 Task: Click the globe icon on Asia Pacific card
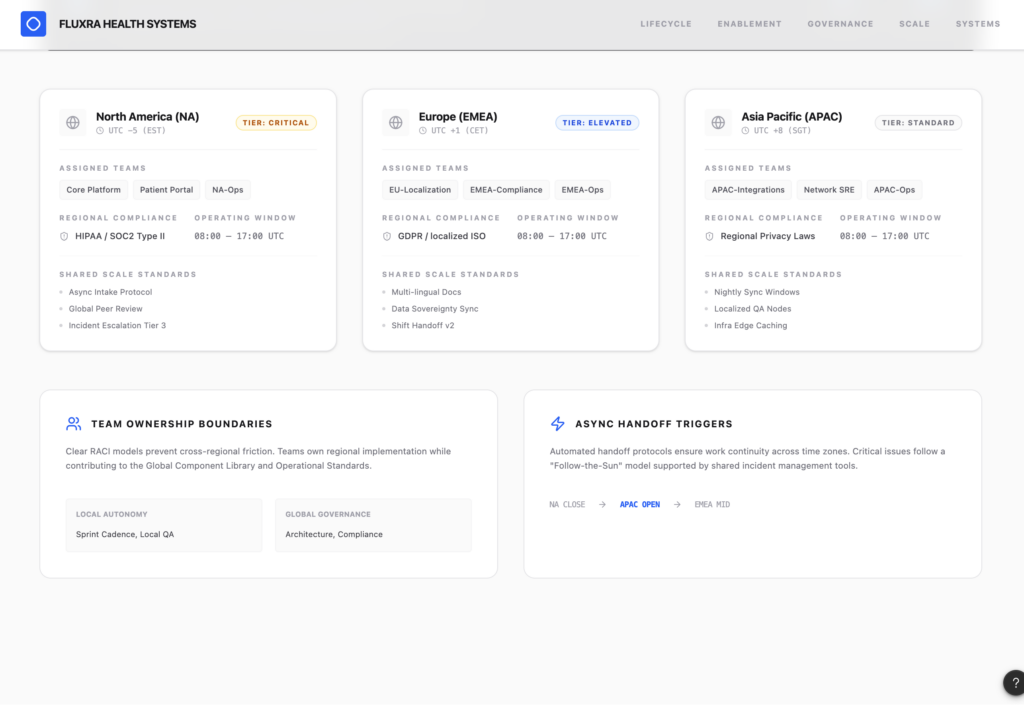pos(718,123)
